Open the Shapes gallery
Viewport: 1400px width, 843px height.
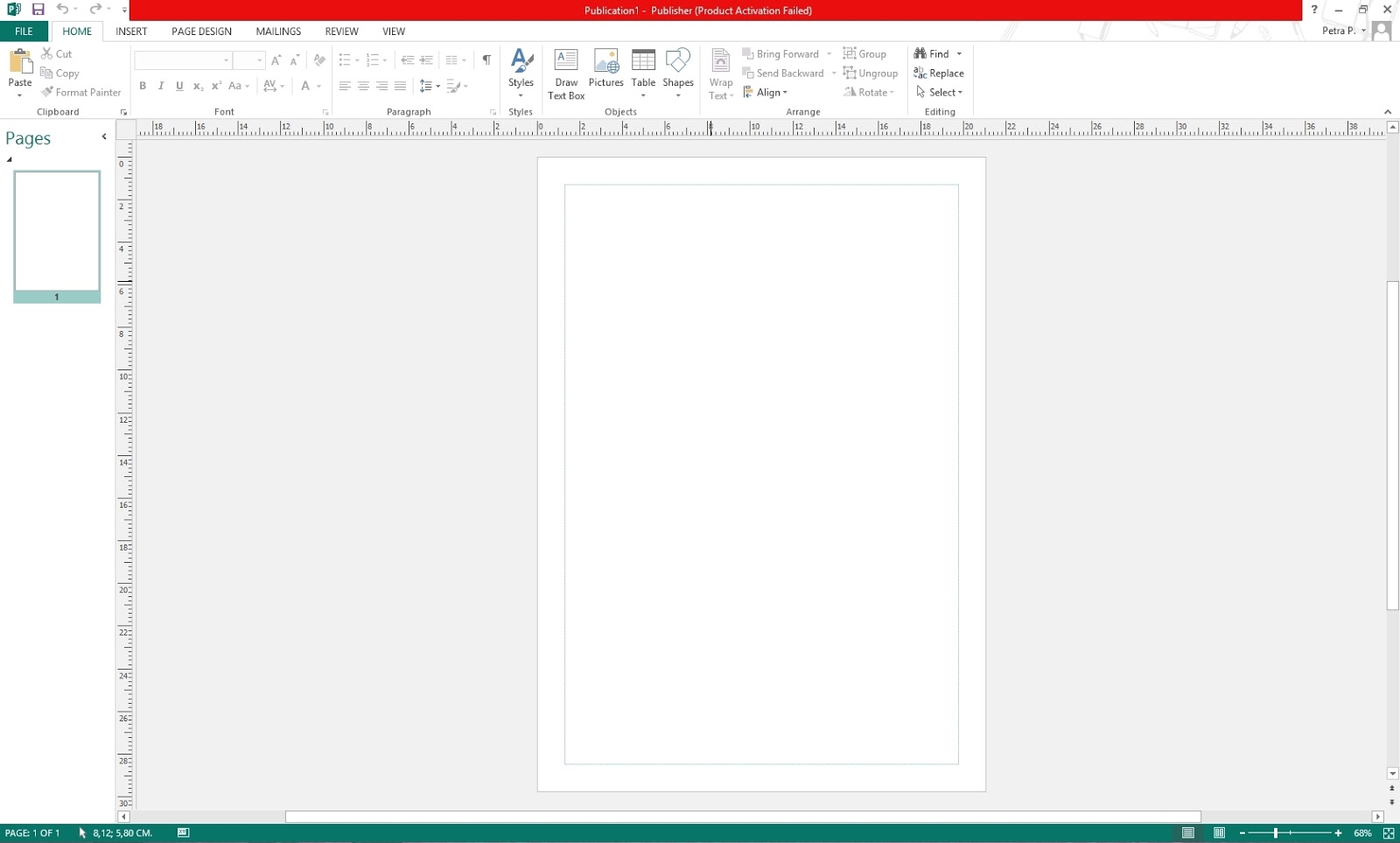[x=678, y=74]
